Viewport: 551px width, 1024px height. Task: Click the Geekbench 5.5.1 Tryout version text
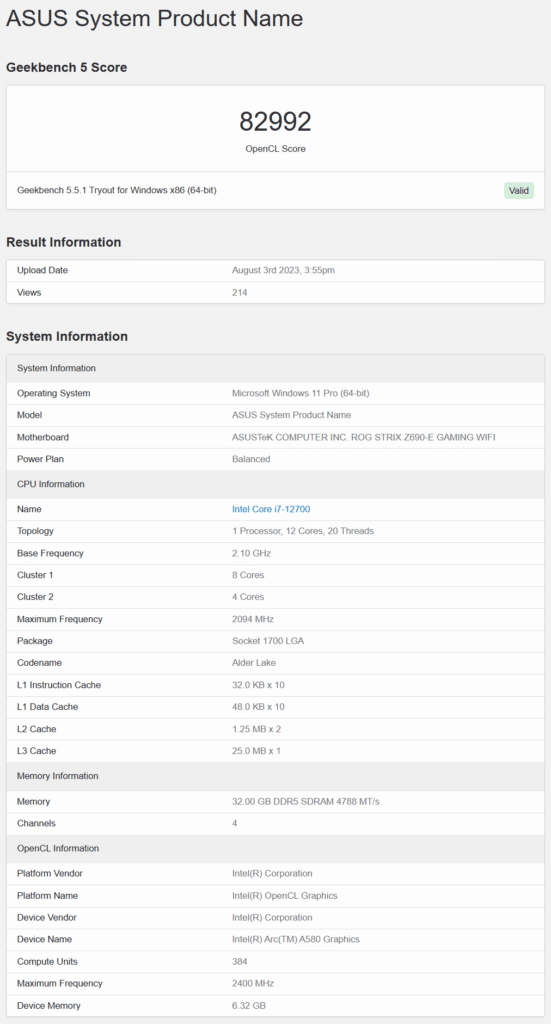tap(117, 191)
